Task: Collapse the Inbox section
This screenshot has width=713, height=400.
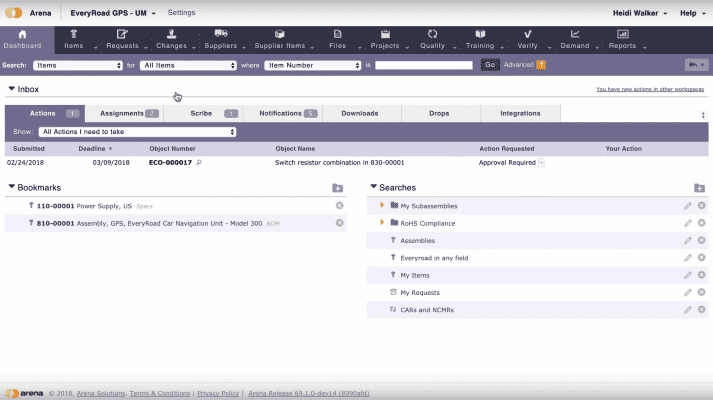Action: 12,89
